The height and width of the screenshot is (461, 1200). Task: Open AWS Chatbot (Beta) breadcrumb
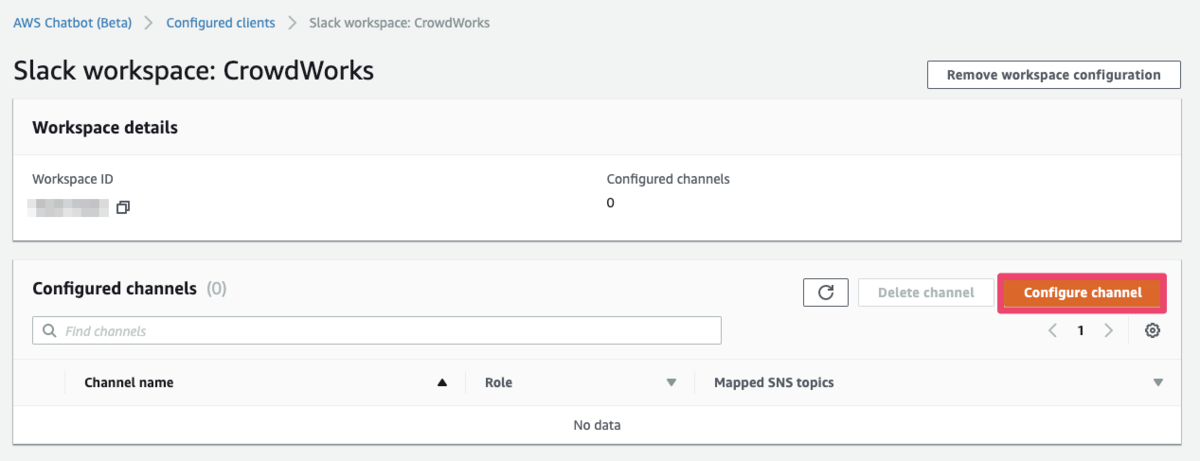tap(72, 22)
